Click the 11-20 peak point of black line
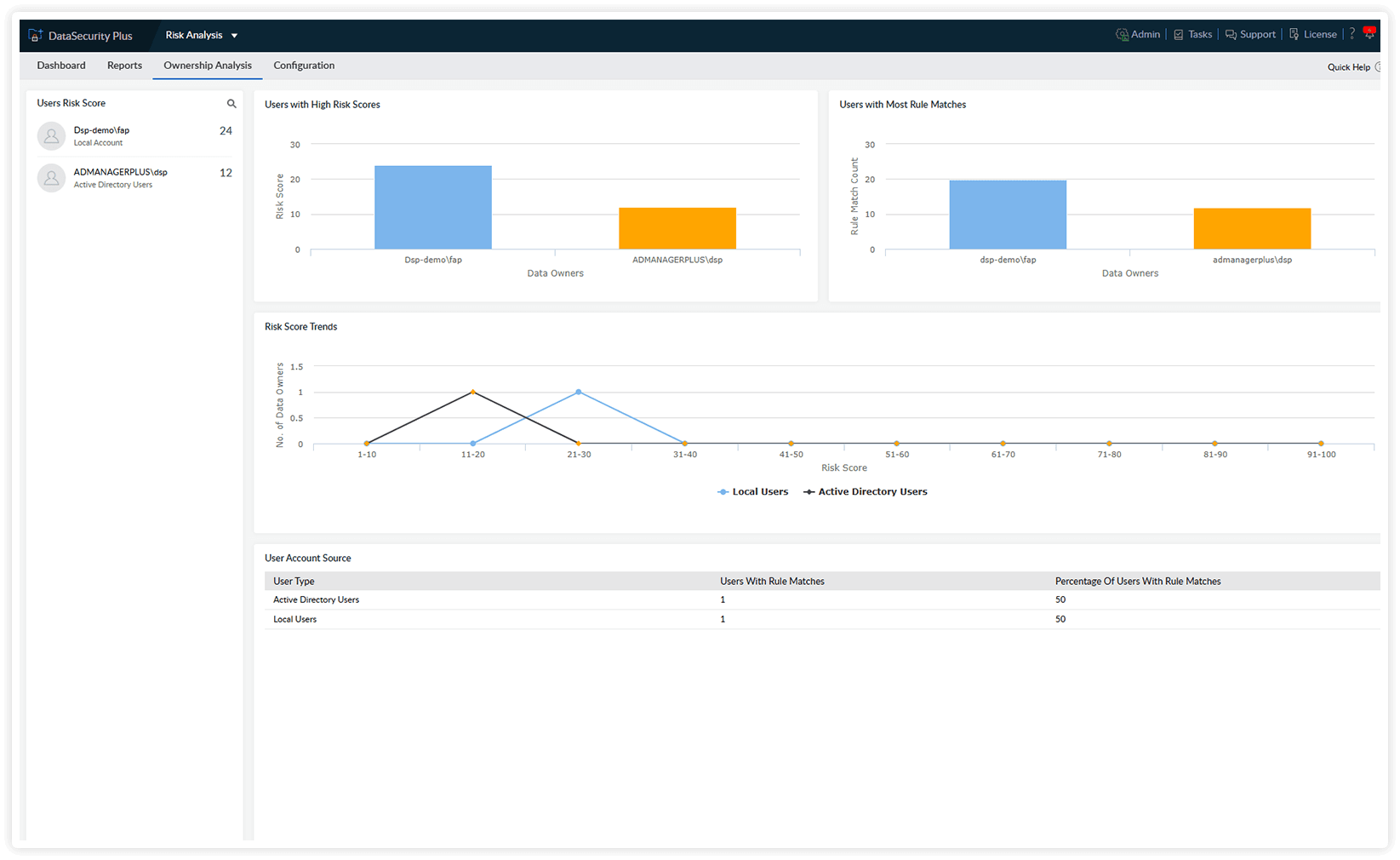1400x860 pixels. click(473, 392)
